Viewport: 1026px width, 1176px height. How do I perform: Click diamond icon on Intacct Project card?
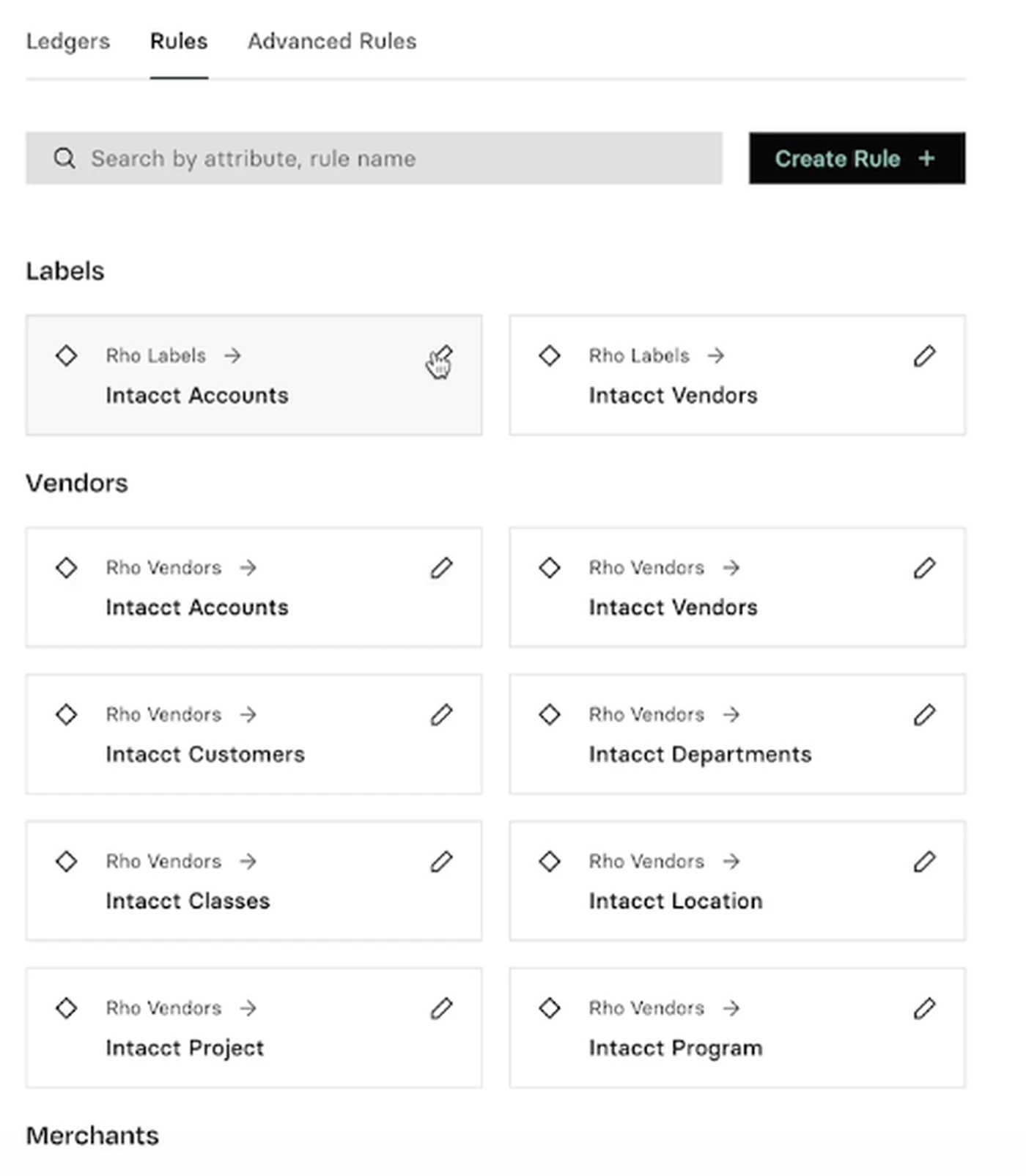pos(67,1008)
